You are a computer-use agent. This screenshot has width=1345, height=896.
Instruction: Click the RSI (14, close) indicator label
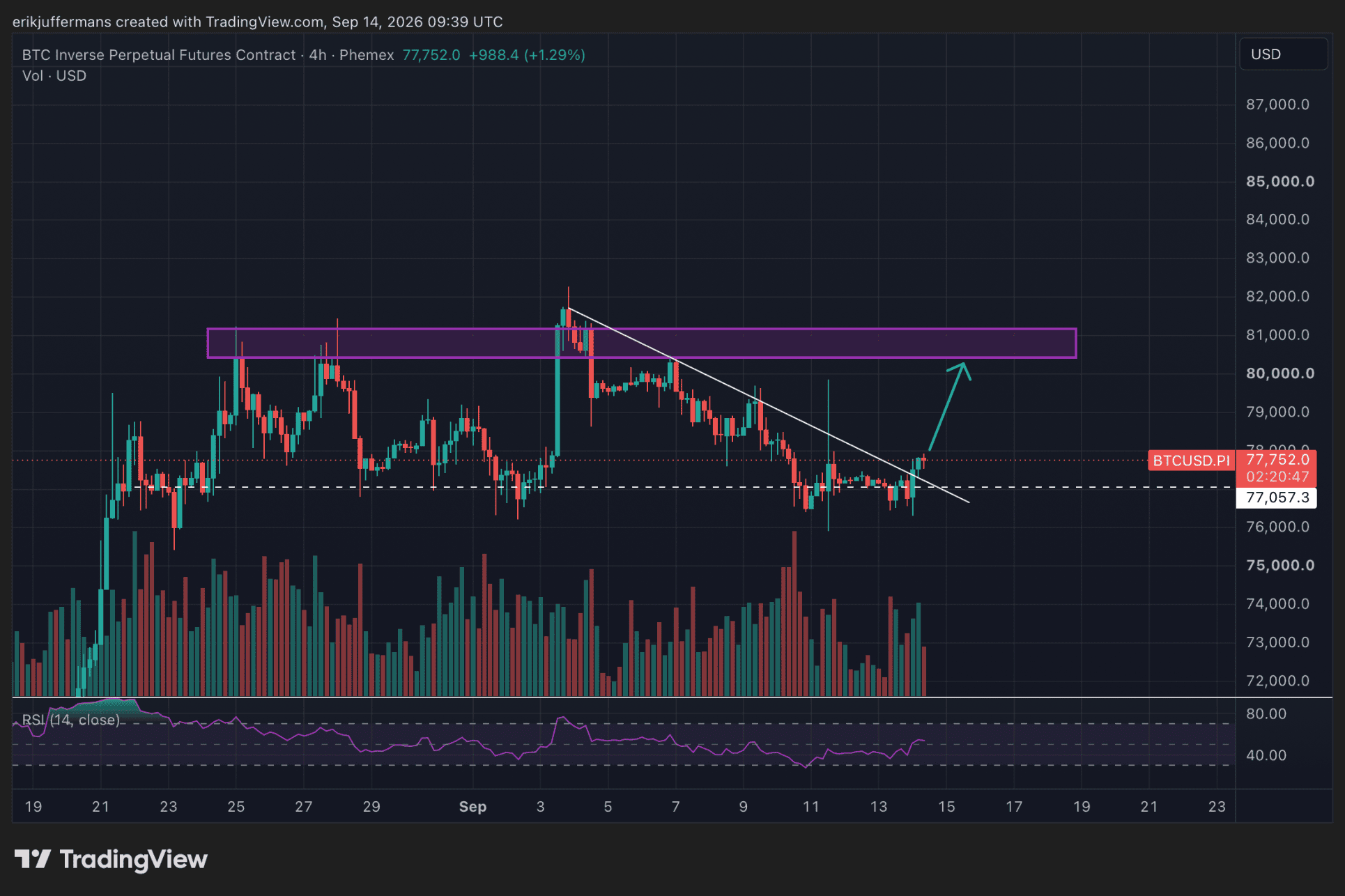pyautogui.click(x=71, y=720)
